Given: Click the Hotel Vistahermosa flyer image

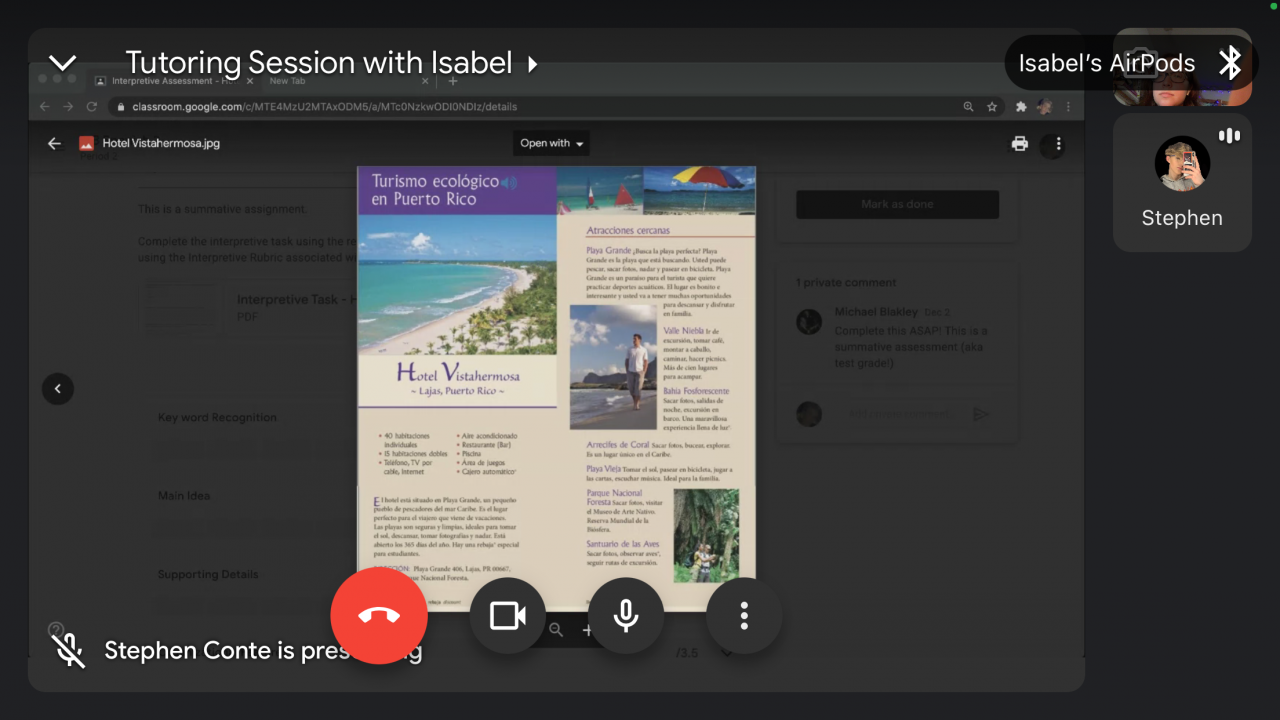Looking at the screenshot, I should tap(557, 388).
